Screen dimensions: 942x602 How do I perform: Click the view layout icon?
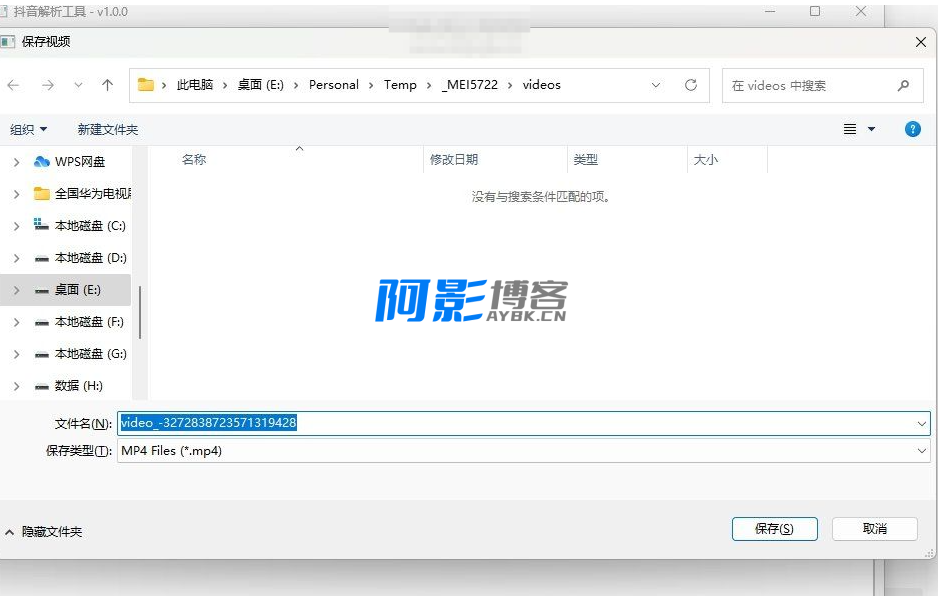point(850,129)
